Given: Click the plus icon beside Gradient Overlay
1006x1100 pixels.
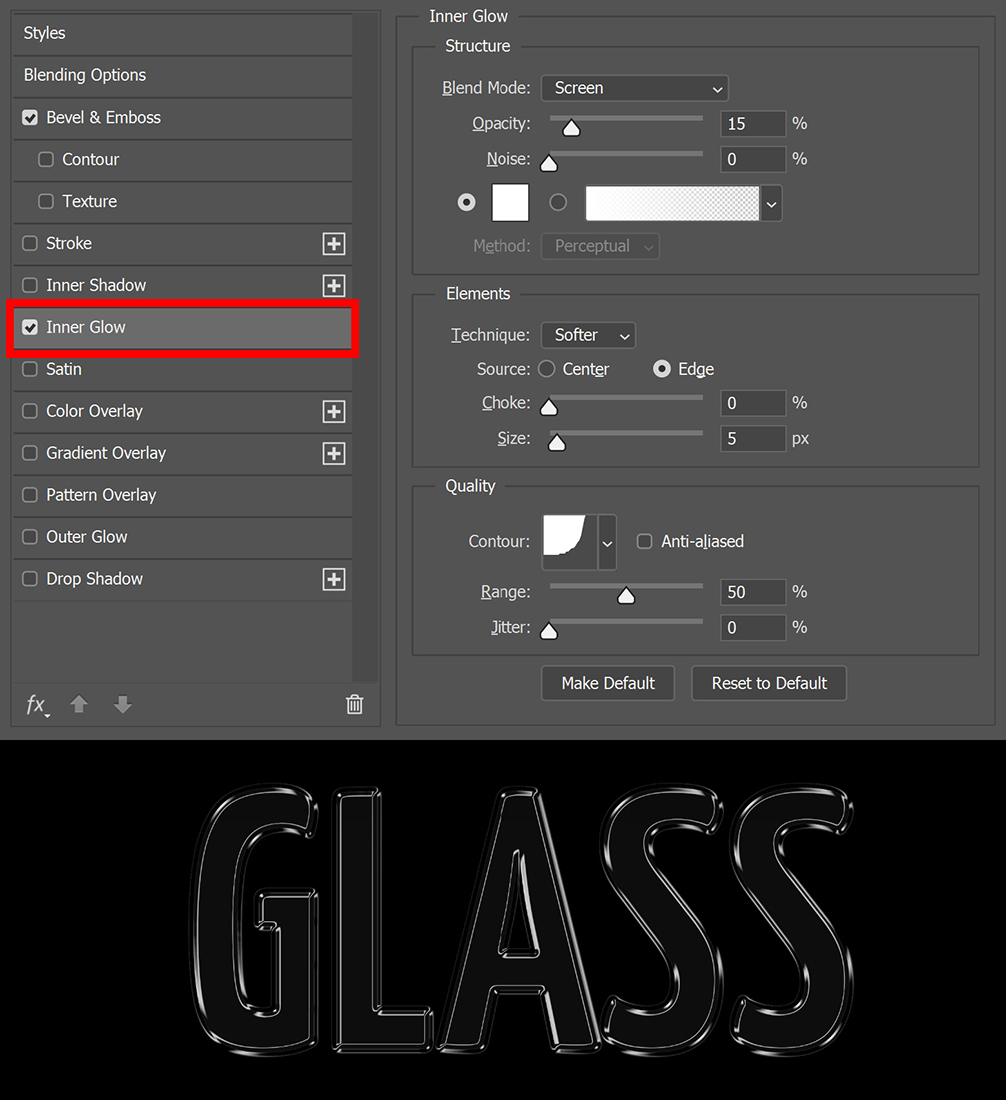Looking at the screenshot, I should [x=334, y=453].
